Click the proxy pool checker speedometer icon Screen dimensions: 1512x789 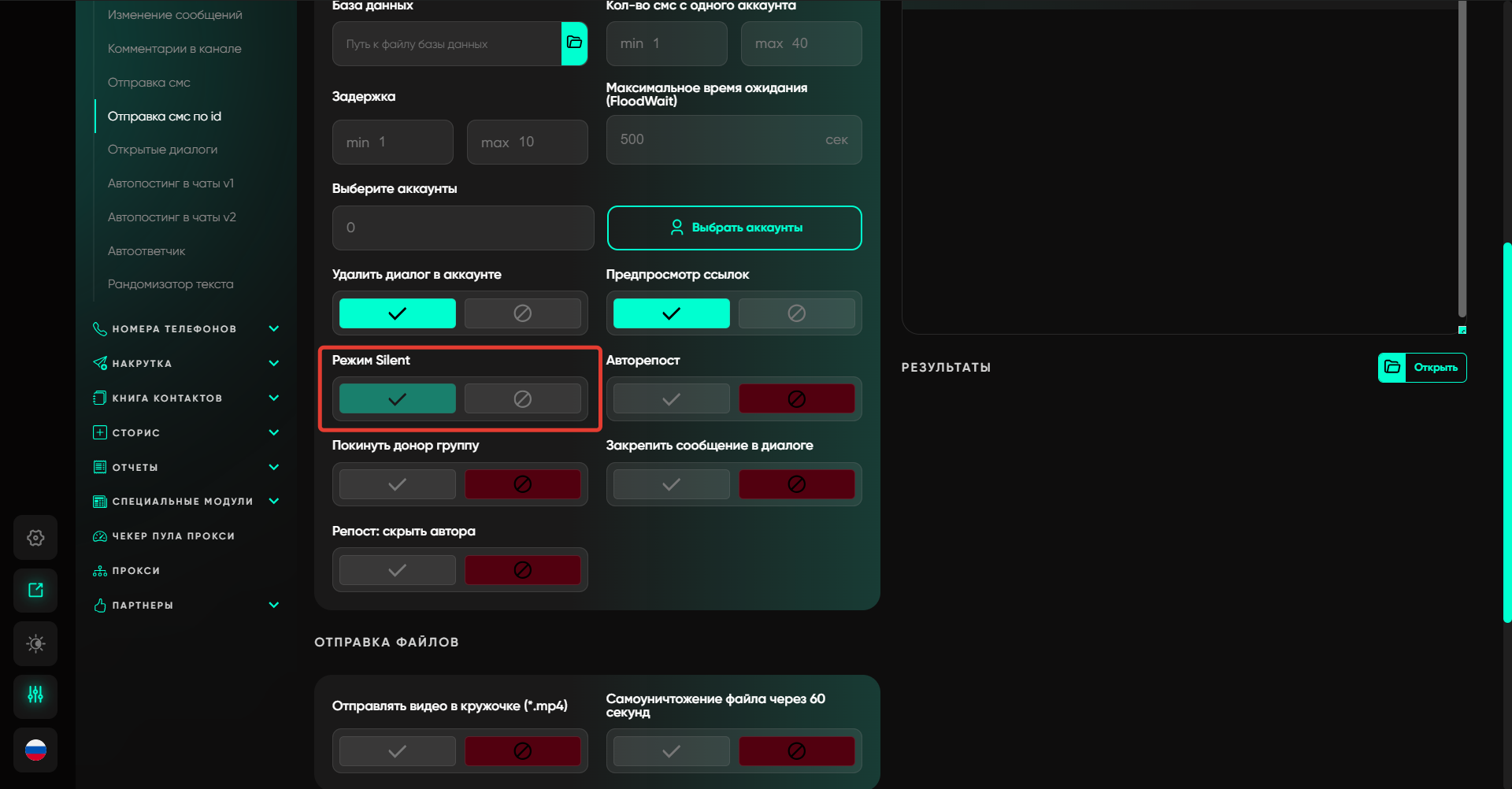(x=100, y=536)
